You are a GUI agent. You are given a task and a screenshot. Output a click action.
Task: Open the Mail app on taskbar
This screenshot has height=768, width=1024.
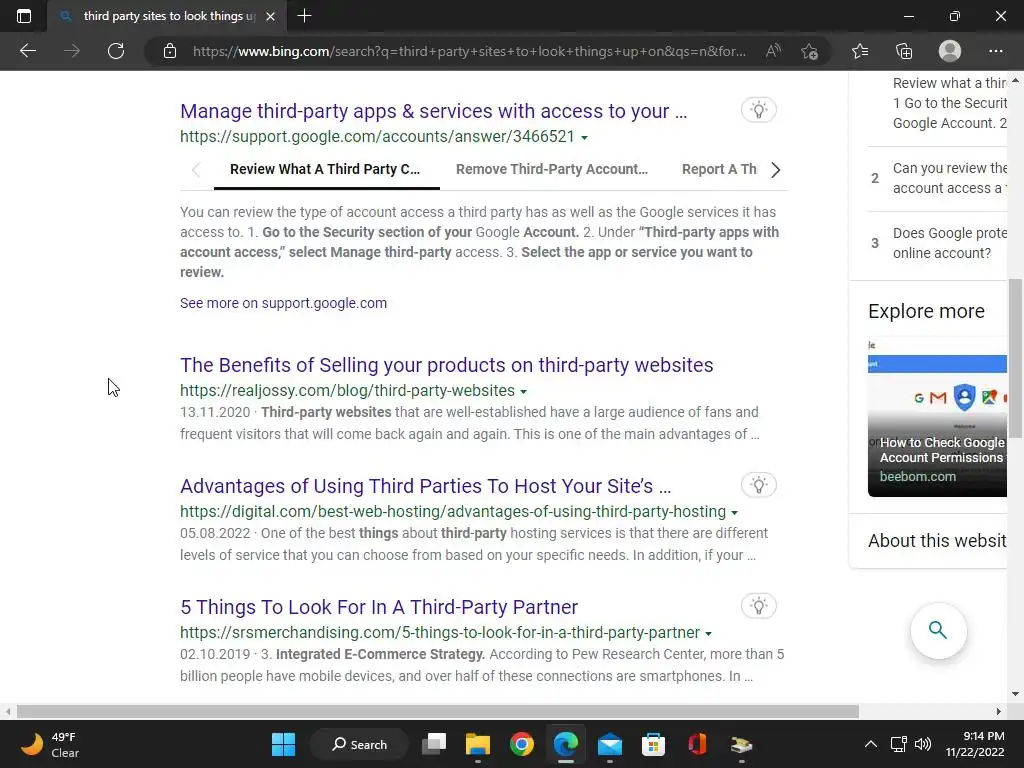(x=609, y=744)
